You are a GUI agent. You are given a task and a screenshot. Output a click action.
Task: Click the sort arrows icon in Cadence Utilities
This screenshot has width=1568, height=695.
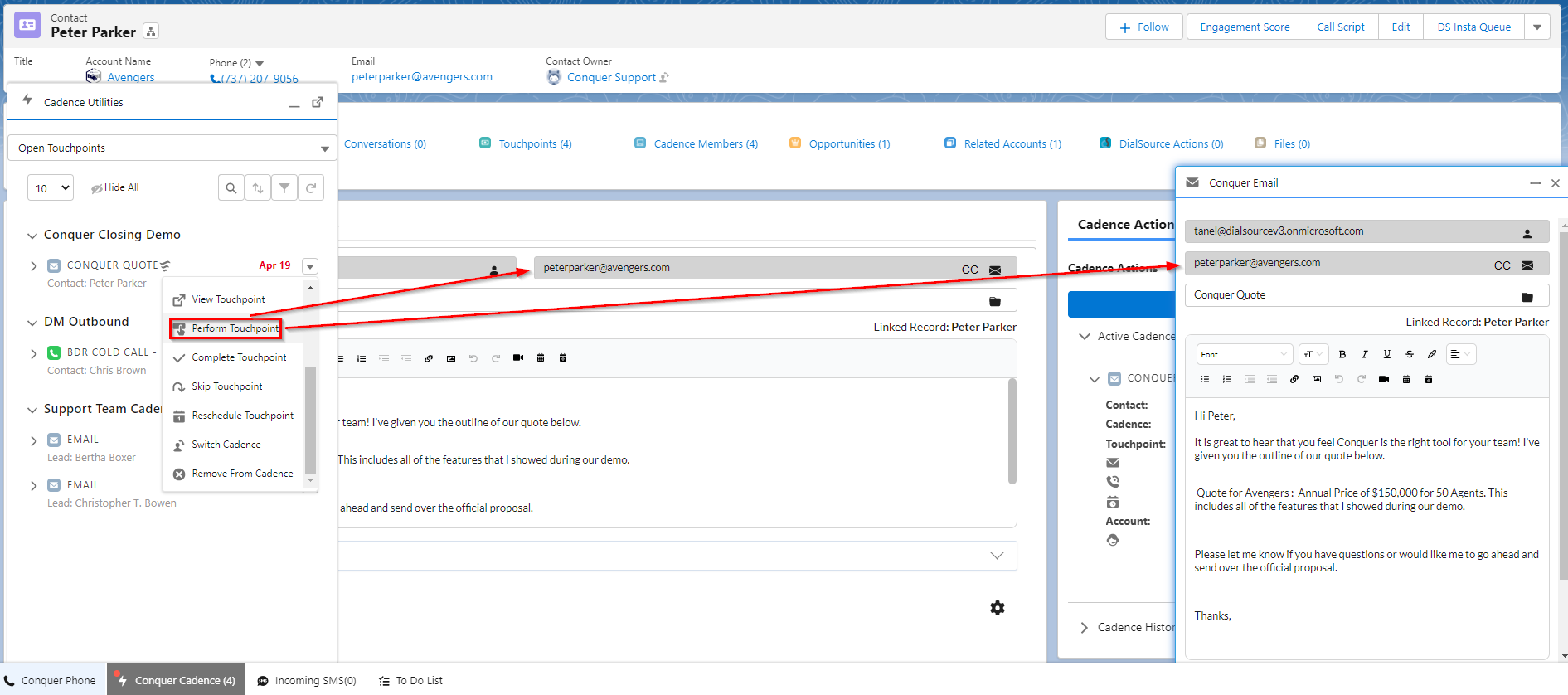coord(258,188)
